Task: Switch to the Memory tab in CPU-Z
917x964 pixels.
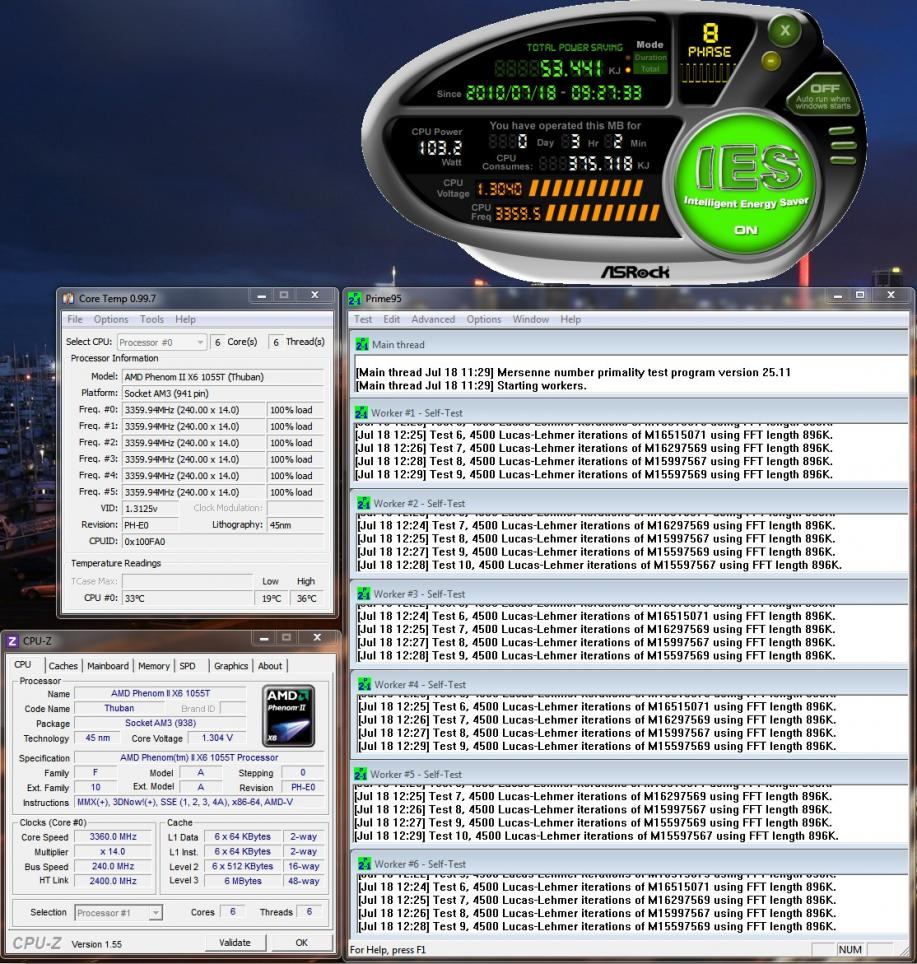Action: click(154, 666)
